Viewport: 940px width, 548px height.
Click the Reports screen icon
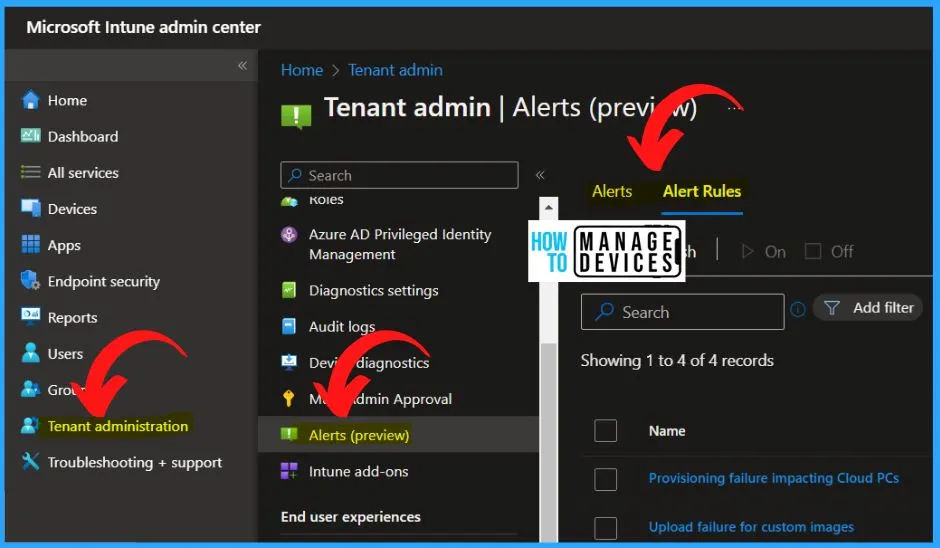pyautogui.click(x=30, y=315)
